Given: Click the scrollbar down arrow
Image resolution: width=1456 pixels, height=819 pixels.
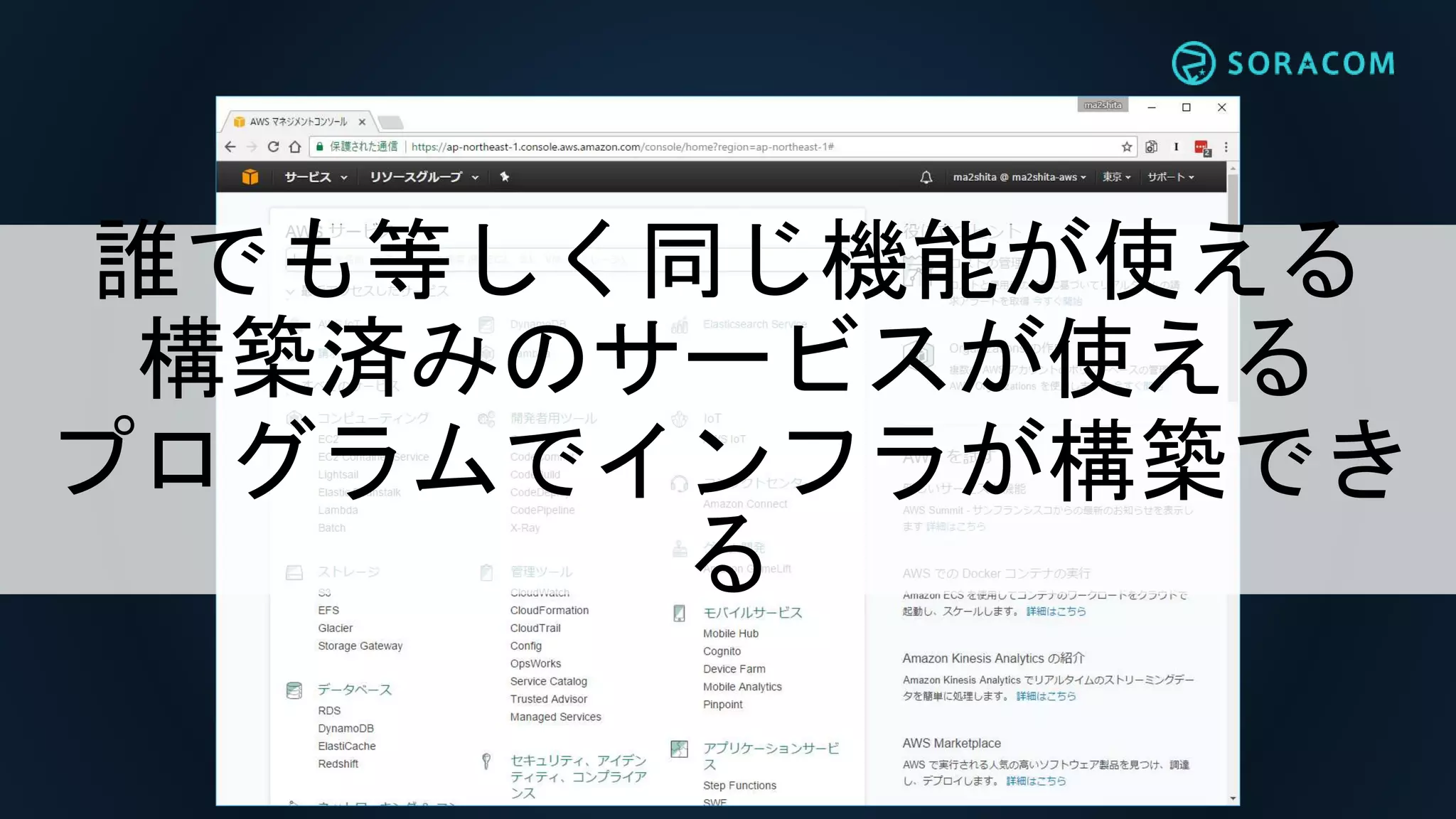Looking at the screenshot, I should point(1233,799).
